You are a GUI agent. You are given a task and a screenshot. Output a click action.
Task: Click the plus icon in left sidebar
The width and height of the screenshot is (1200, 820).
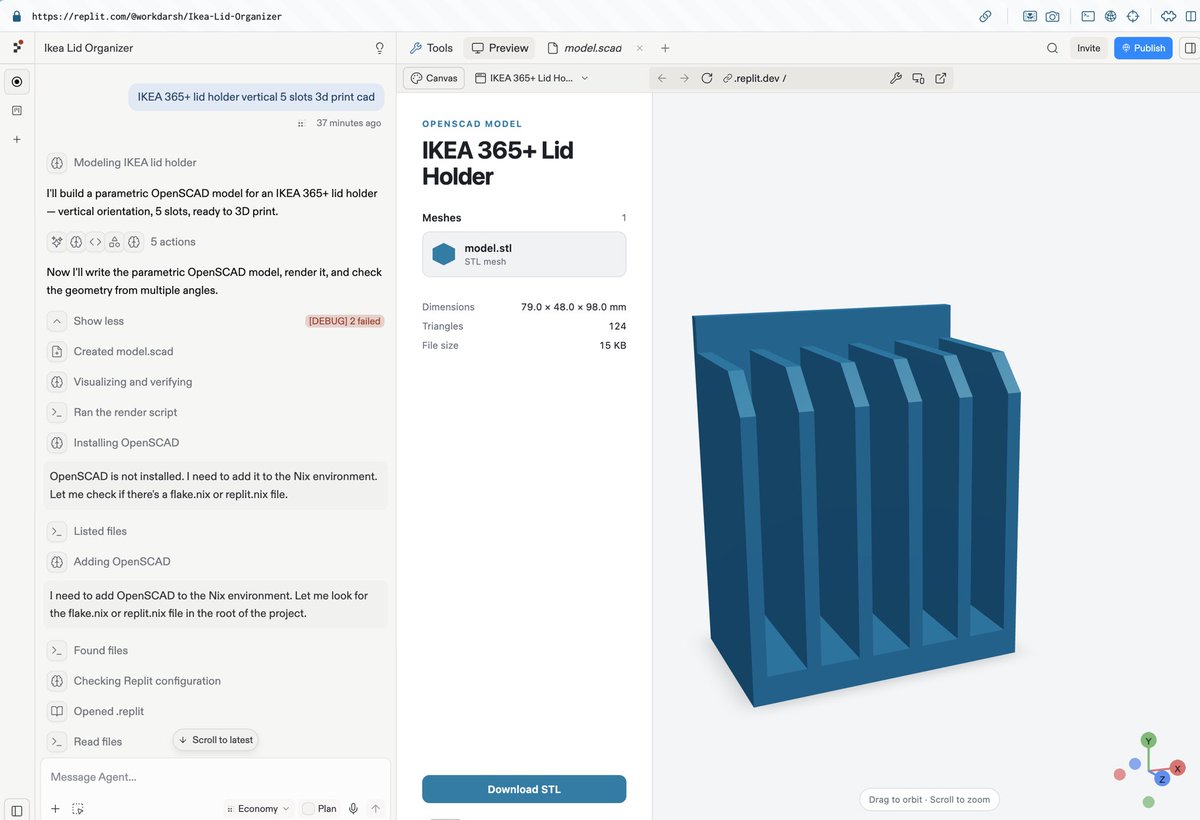coord(17,139)
